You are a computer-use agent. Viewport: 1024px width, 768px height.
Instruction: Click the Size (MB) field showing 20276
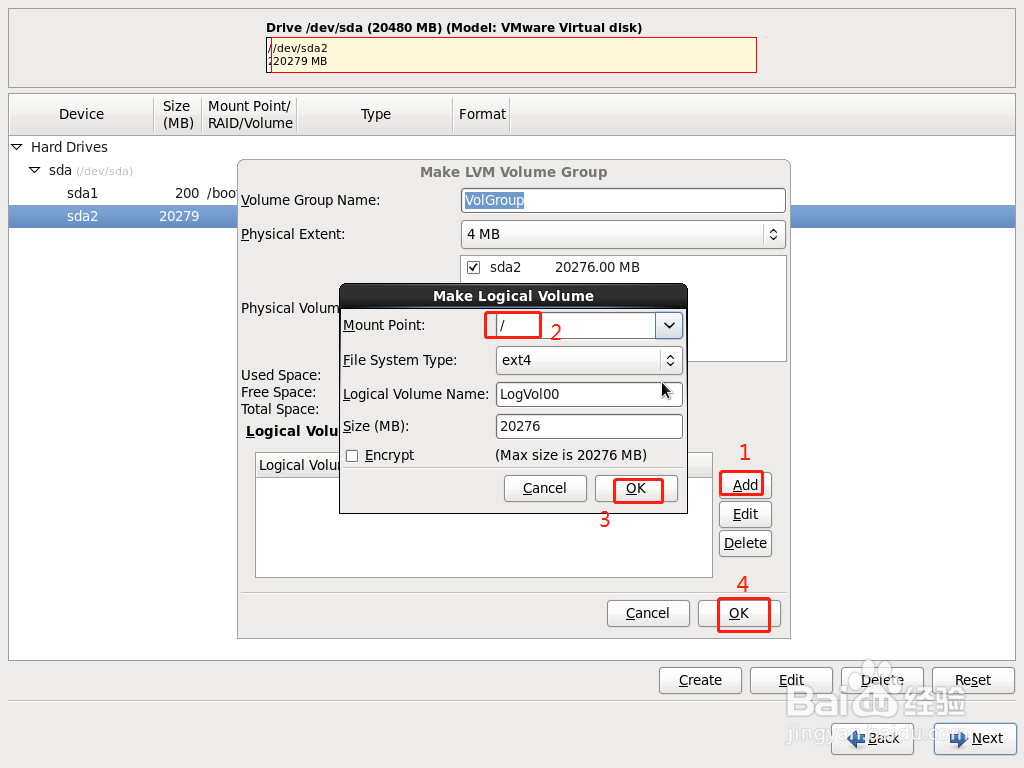(589, 426)
